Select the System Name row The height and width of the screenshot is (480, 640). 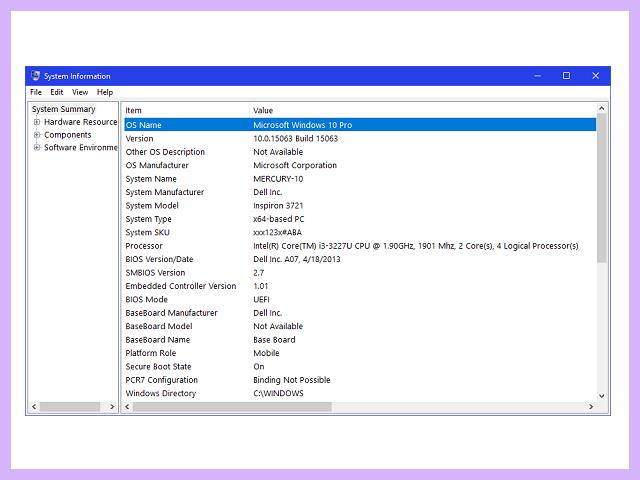tap(360, 179)
